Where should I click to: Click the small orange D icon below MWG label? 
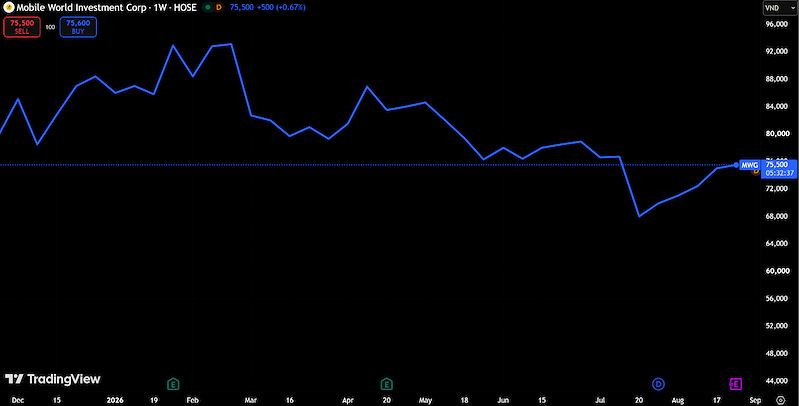coord(757,171)
